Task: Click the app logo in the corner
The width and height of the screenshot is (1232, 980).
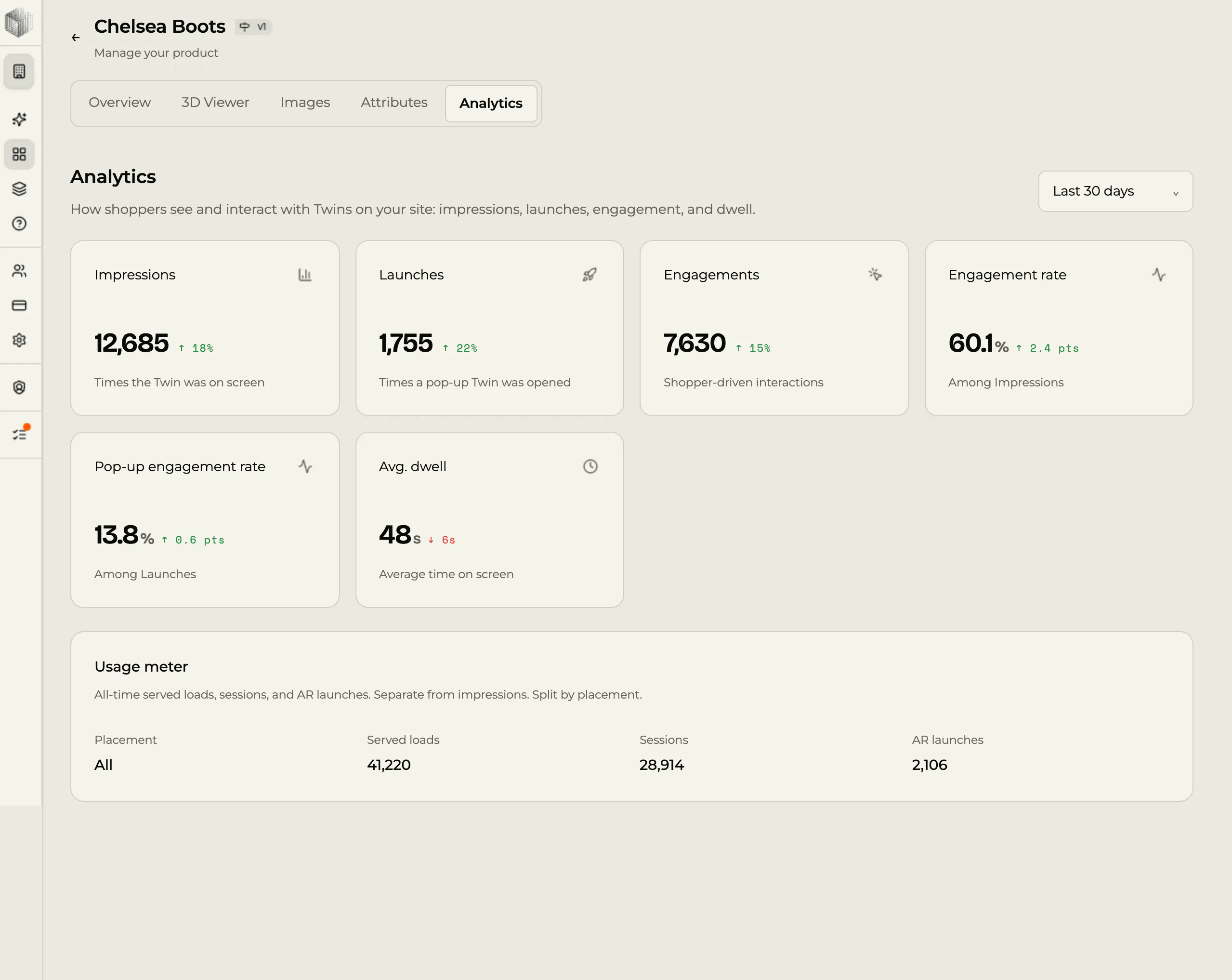Action: click(x=19, y=22)
